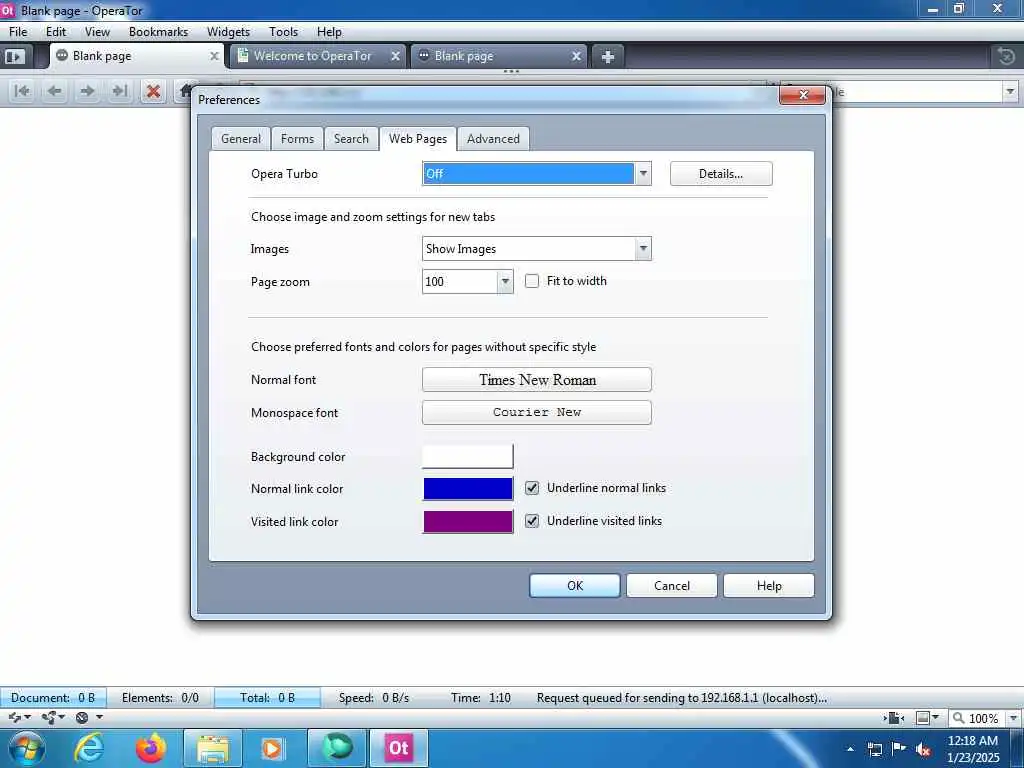Uncheck Underline visited links
The height and width of the screenshot is (768, 1024).
tap(532, 521)
